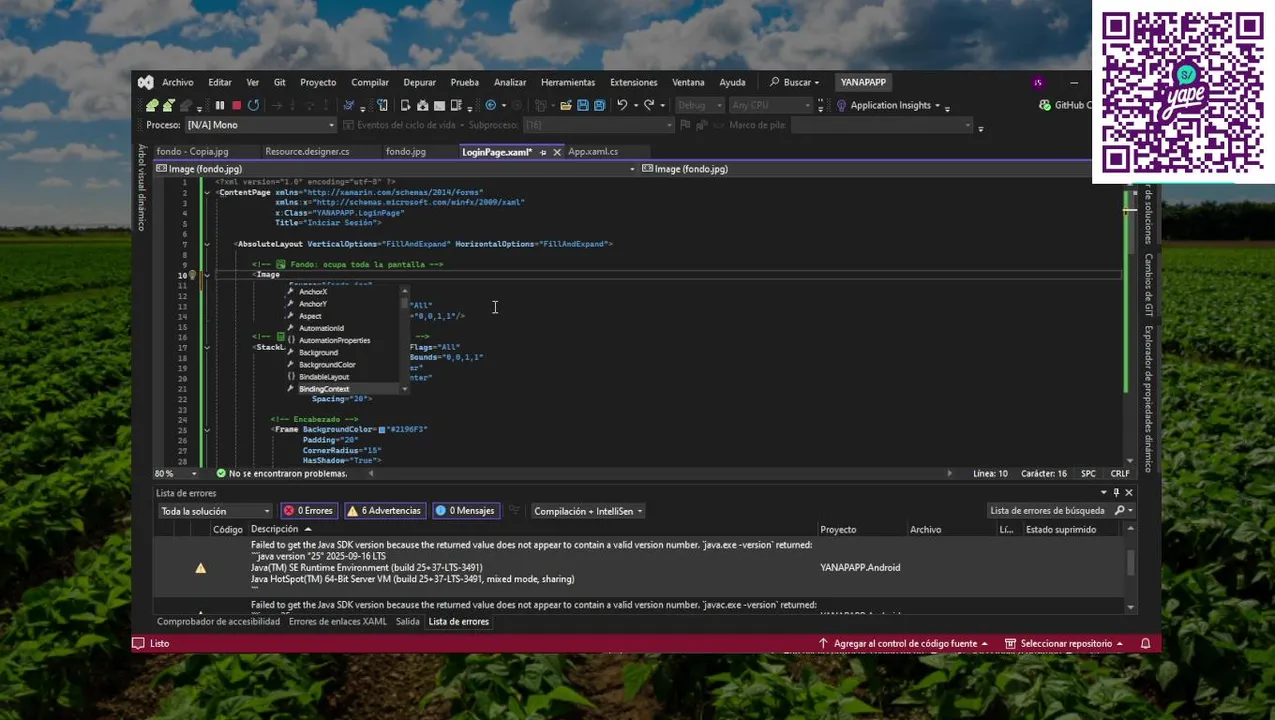Viewport: 1275px width, 720px height.
Task: Click the GitHub Copilot icon
Action: [1045, 105]
